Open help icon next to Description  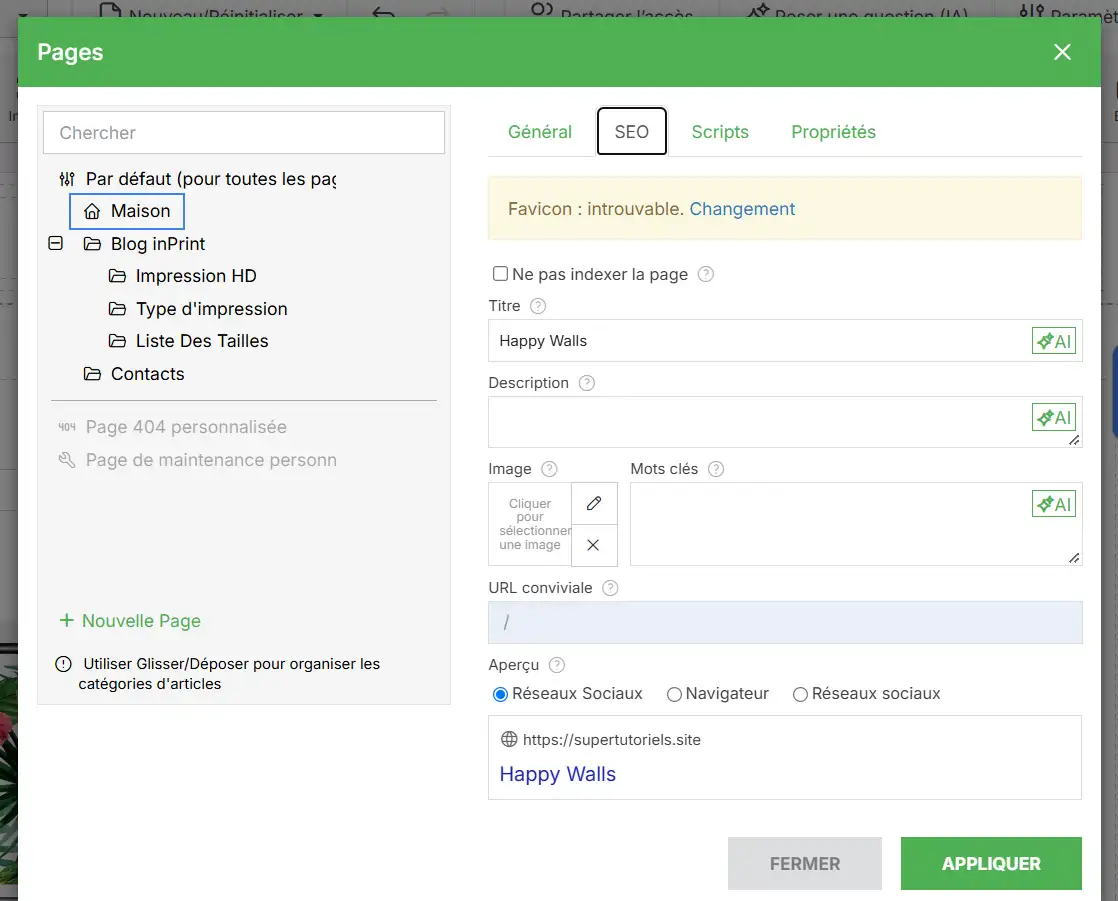pyautogui.click(x=587, y=383)
